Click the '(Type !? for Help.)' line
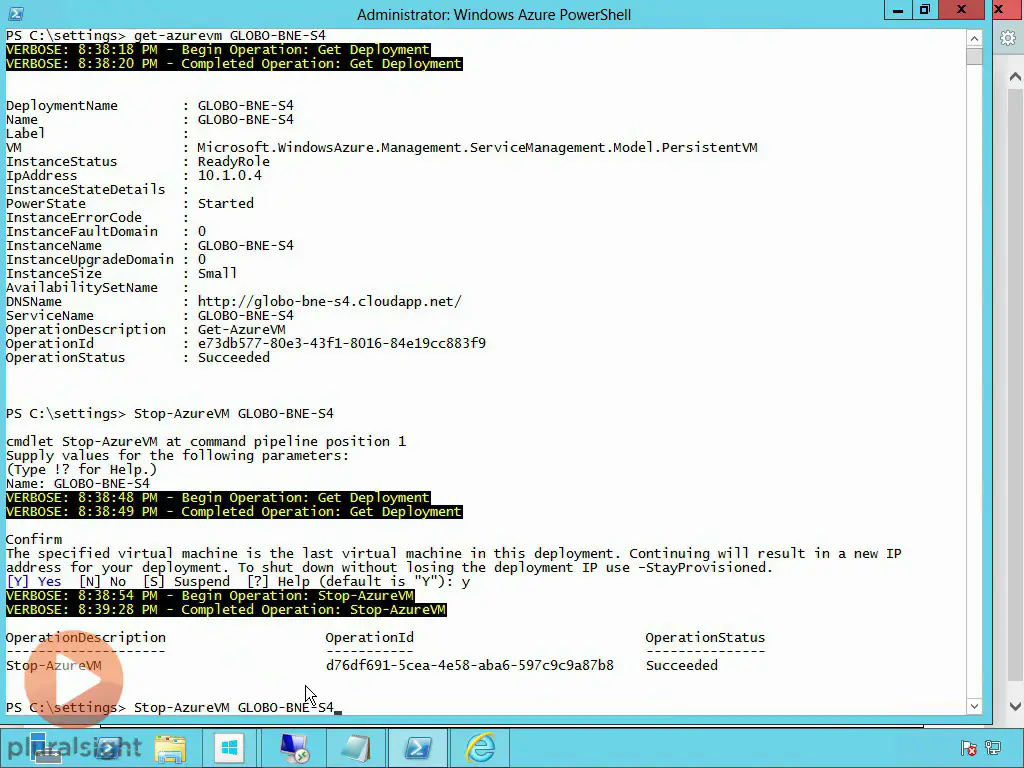Screen dimensions: 1024x768 point(82,469)
